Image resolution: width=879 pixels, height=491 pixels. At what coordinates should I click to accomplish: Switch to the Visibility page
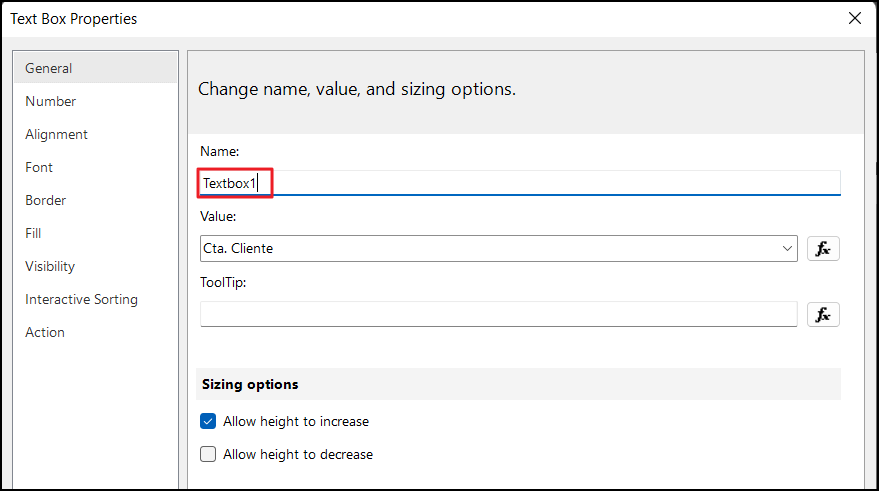(x=50, y=266)
